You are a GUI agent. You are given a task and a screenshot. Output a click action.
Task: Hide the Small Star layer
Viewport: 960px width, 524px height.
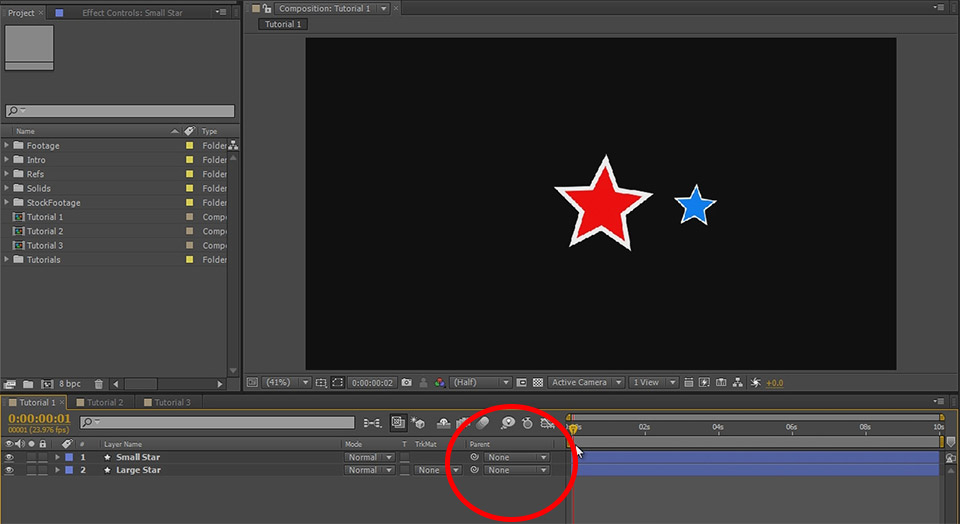[x=10, y=457]
